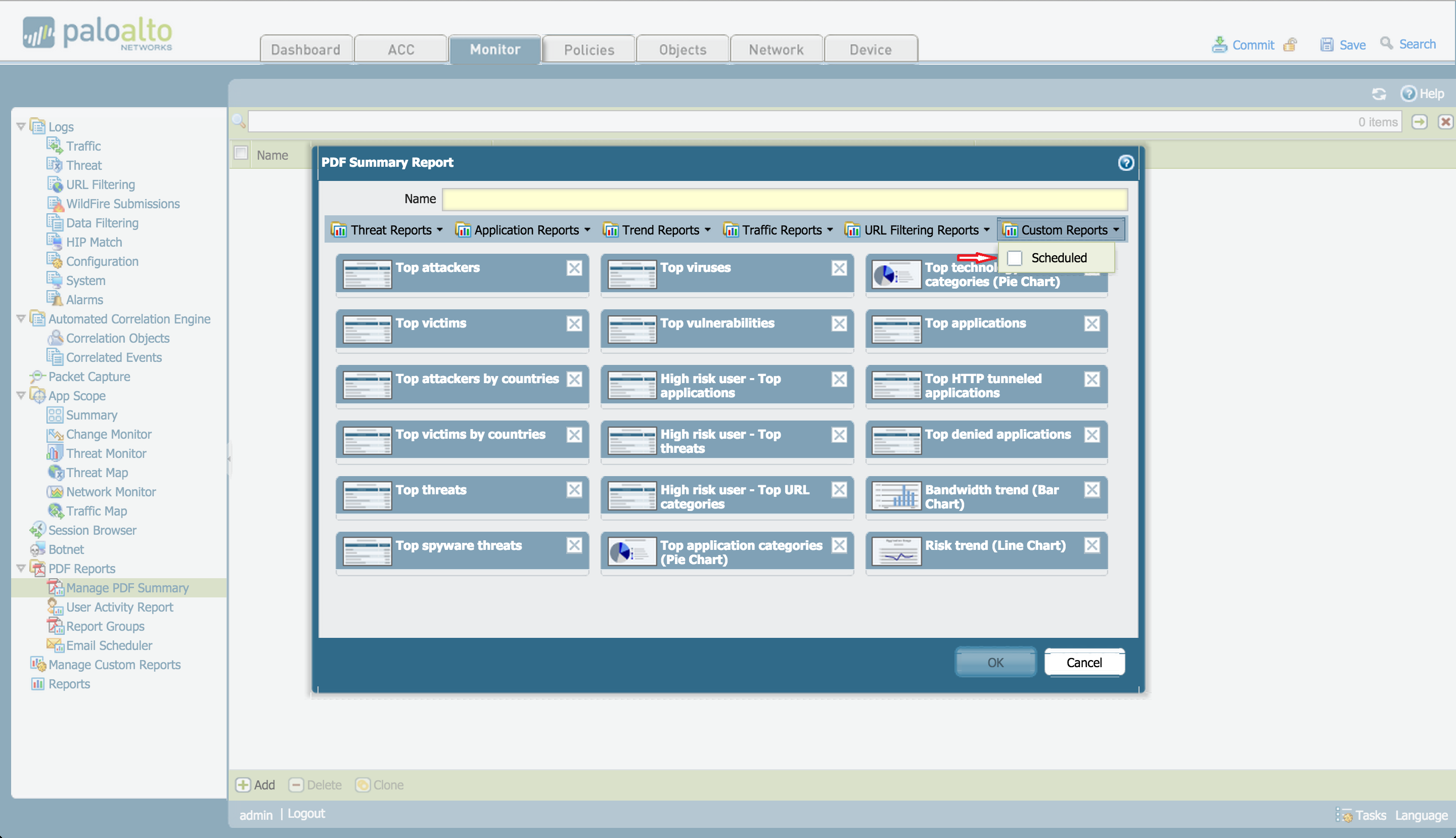Viewport: 1456px width, 838px height.
Task: Click the Logout link
Action: (306, 814)
